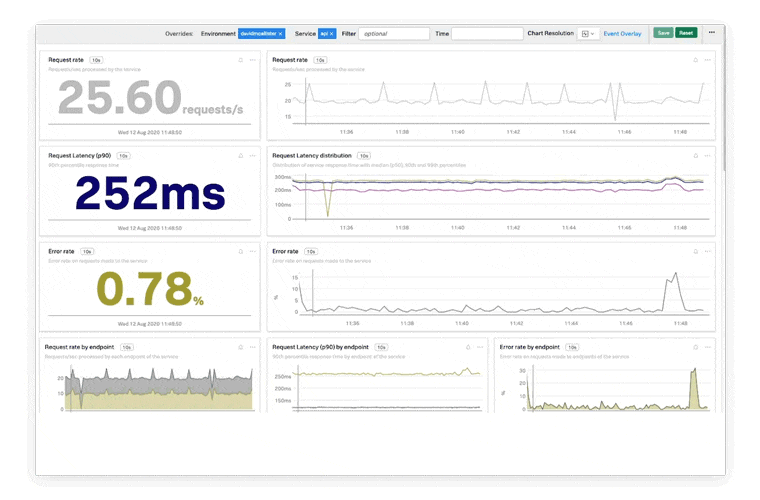This screenshot has width=760, height=500.
Task: Click the Reset button
Action: 686,33
